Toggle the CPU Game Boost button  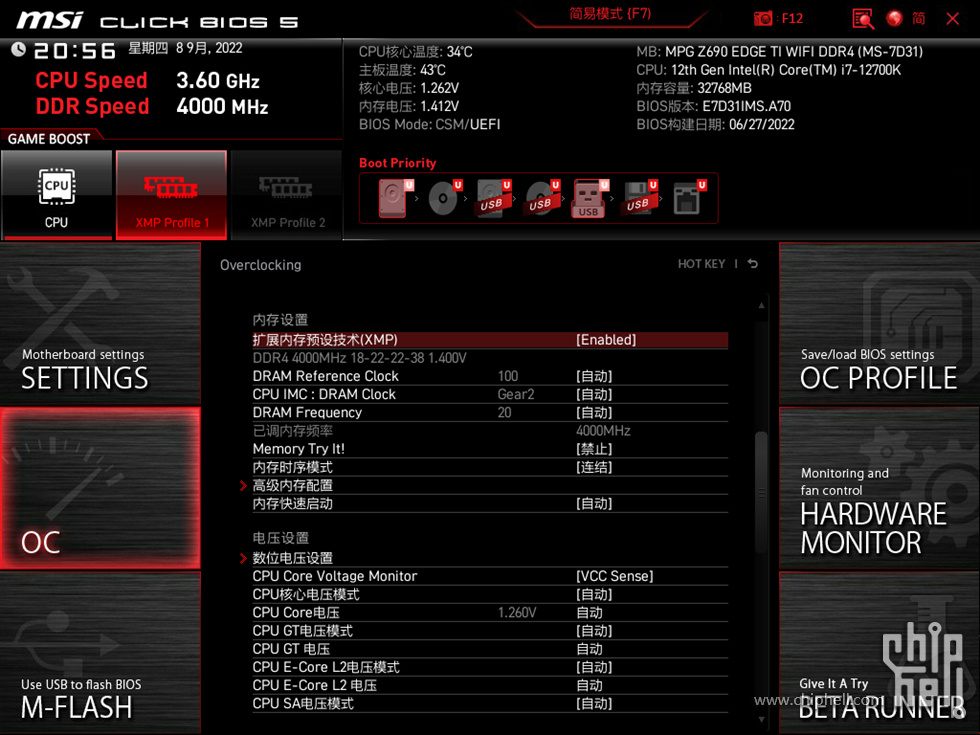56,194
